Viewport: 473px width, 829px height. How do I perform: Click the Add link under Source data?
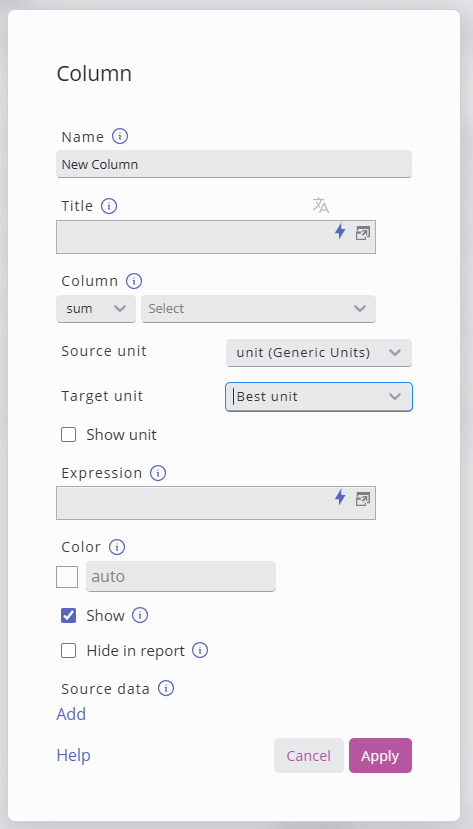pos(71,714)
